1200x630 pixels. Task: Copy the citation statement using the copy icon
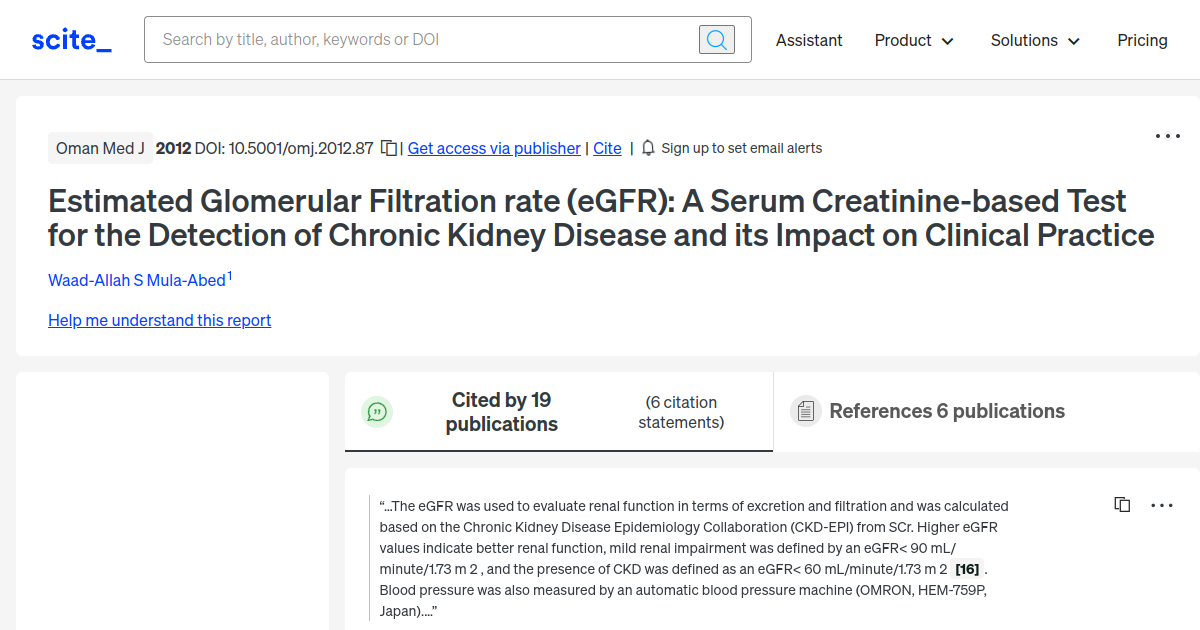click(x=1122, y=504)
